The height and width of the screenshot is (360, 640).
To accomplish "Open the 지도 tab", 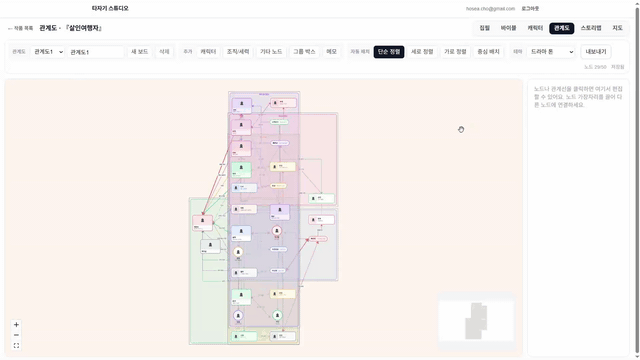I will click(618, 28).
